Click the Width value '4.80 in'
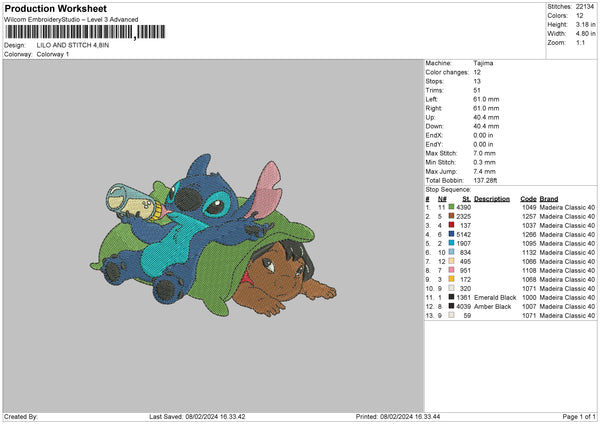Image resolution: width=600 pixels, height=424 pixels. coord(585,34)
